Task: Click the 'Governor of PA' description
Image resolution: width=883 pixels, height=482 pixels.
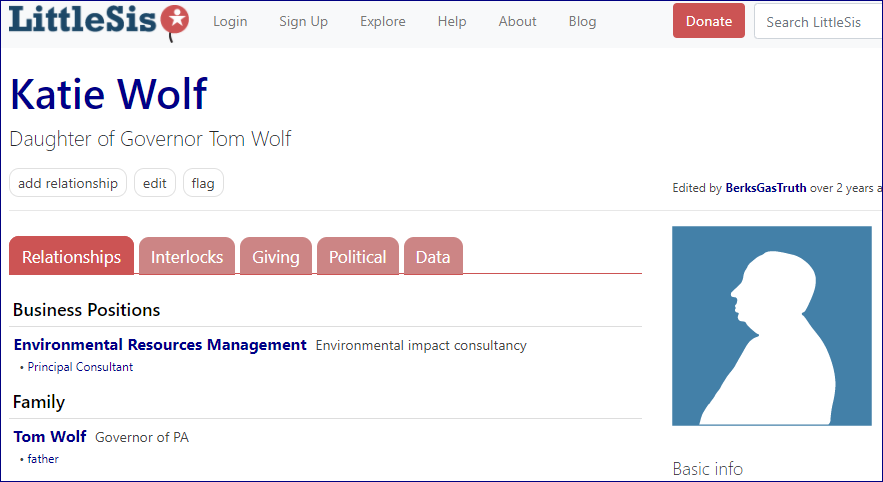Action: click(142, 438)
